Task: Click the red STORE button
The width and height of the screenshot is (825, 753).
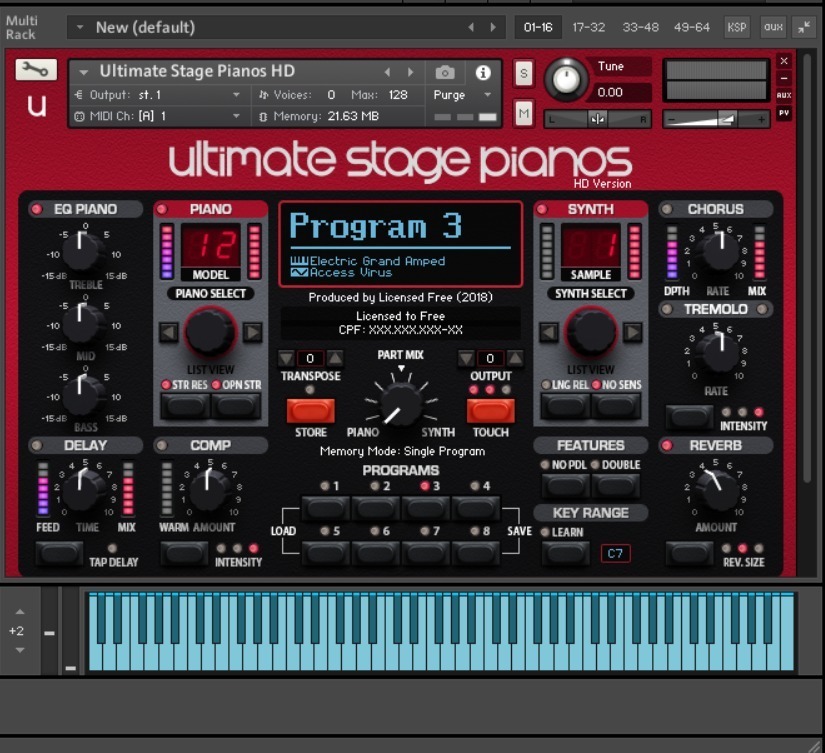Action: pyautogui.click(x=310, y=410)
